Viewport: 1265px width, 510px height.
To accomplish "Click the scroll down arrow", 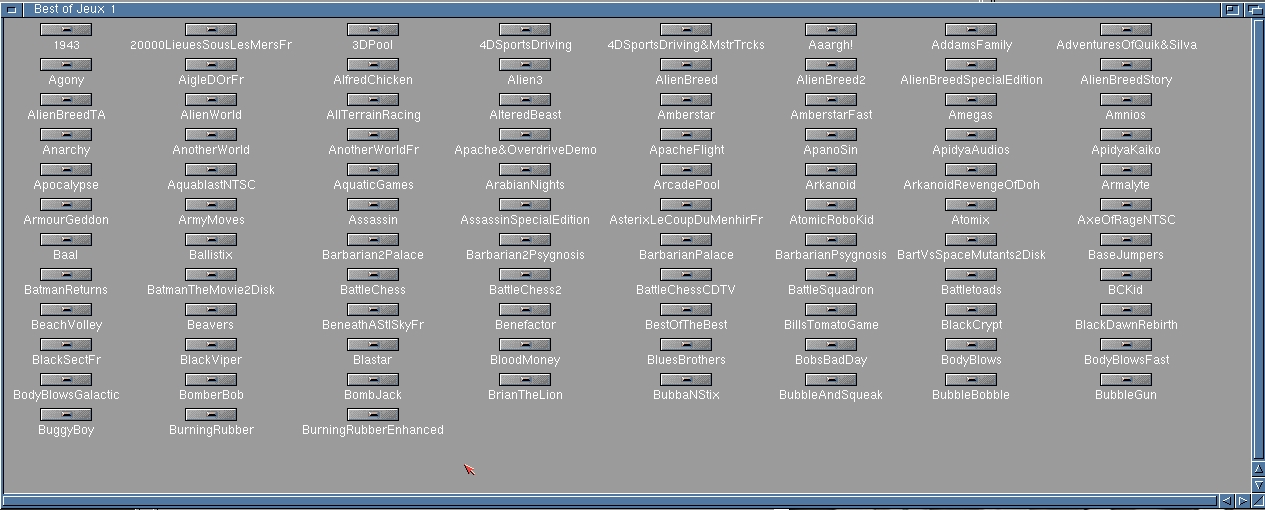I will point(1258,485).
